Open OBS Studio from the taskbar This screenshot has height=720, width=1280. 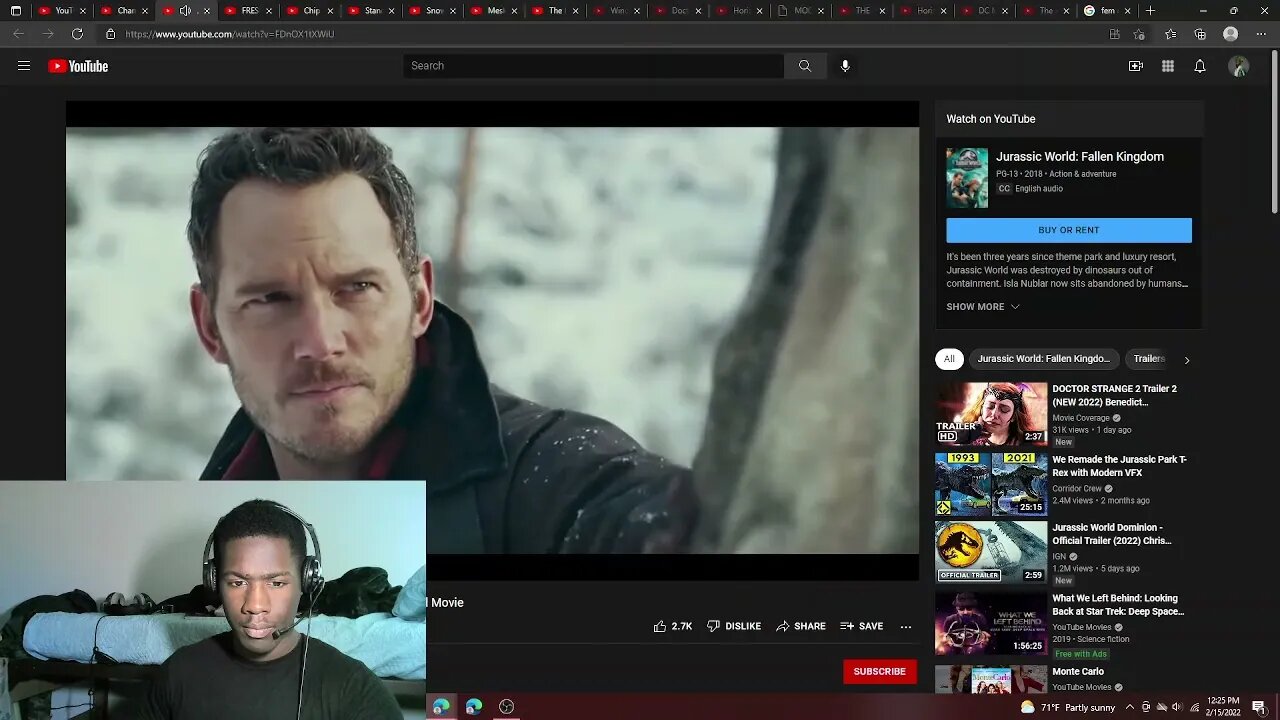507,706
